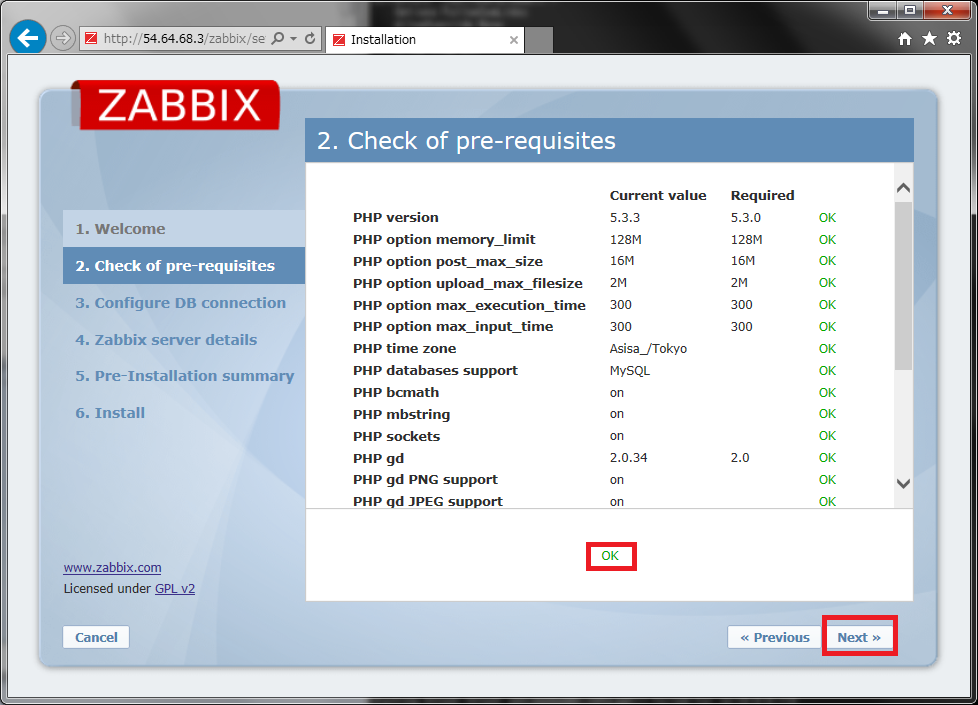Click the page heading Check of pre-requisites
Image resolution: width=978 pixels, height=705 pixels.
click(x=466, y=140)
